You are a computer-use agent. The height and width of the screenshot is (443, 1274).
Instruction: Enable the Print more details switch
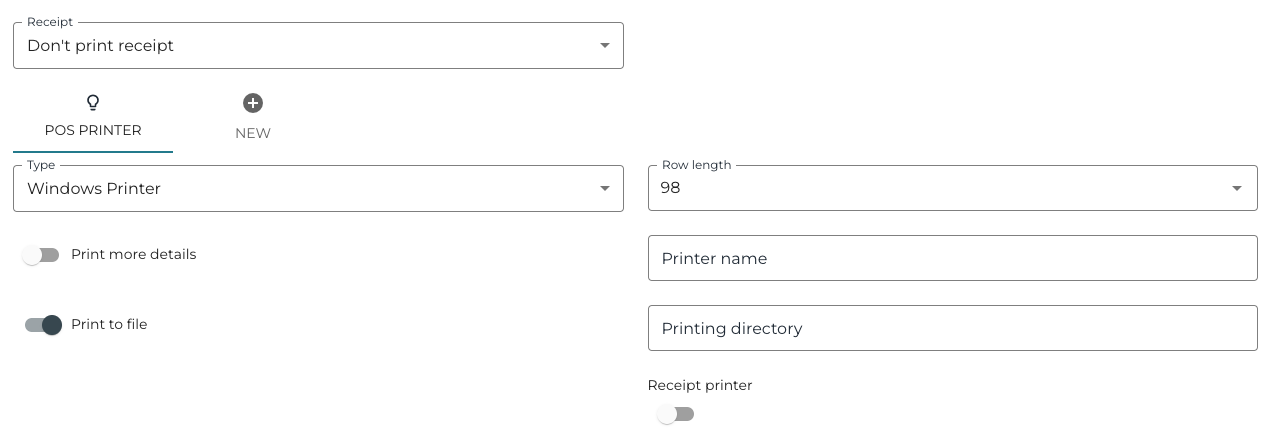pos(41,255)
